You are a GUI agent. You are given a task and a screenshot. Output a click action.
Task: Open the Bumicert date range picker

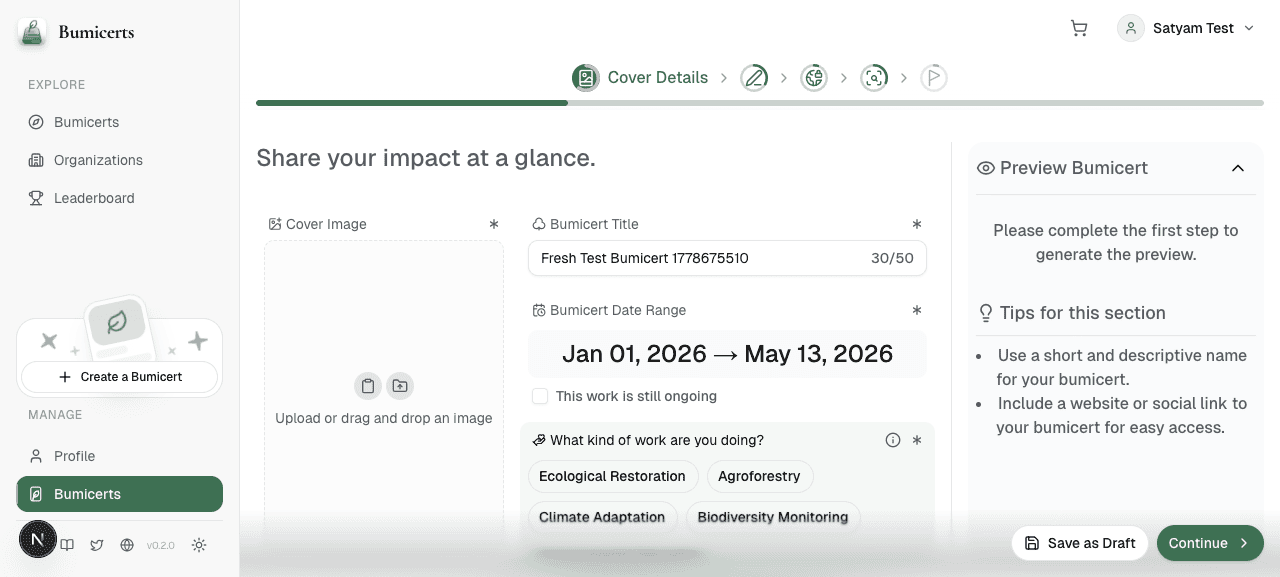point(727,354)
